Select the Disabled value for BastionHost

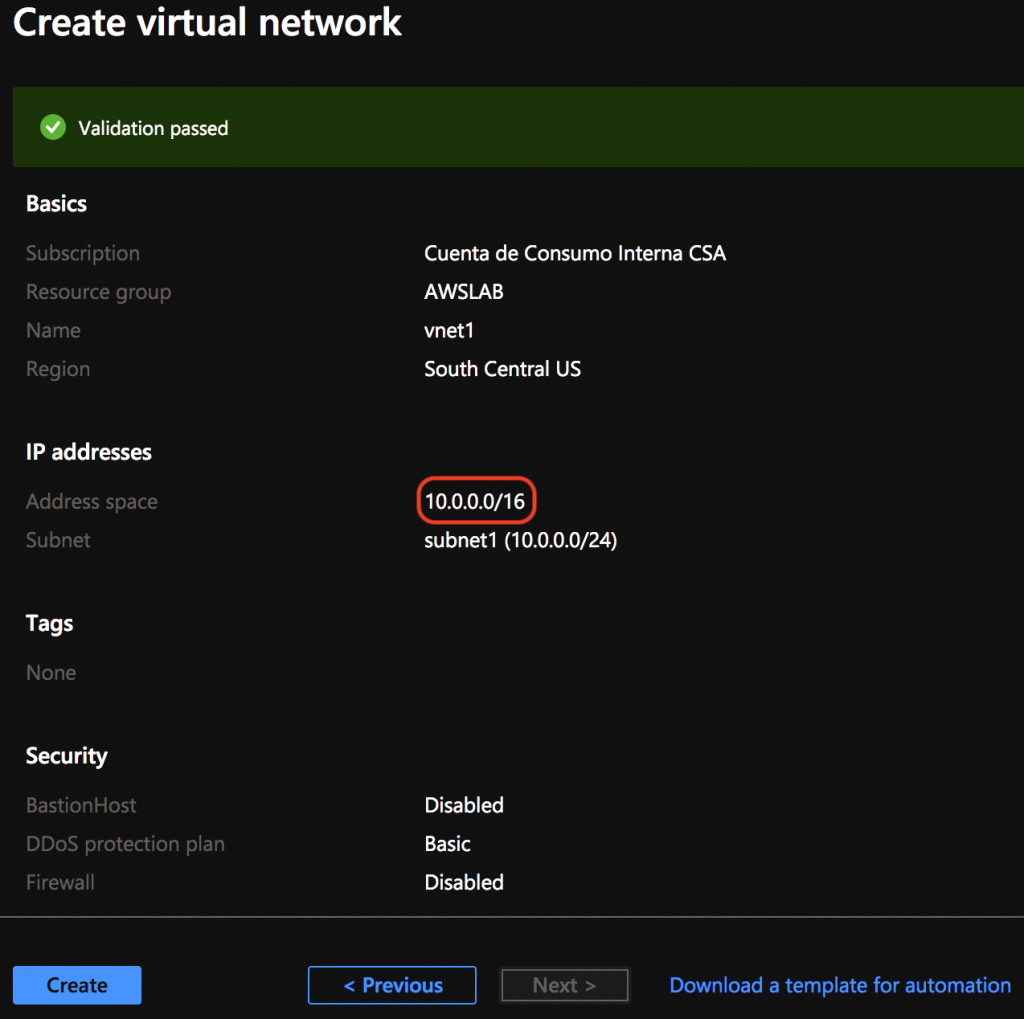coord(464,805)
